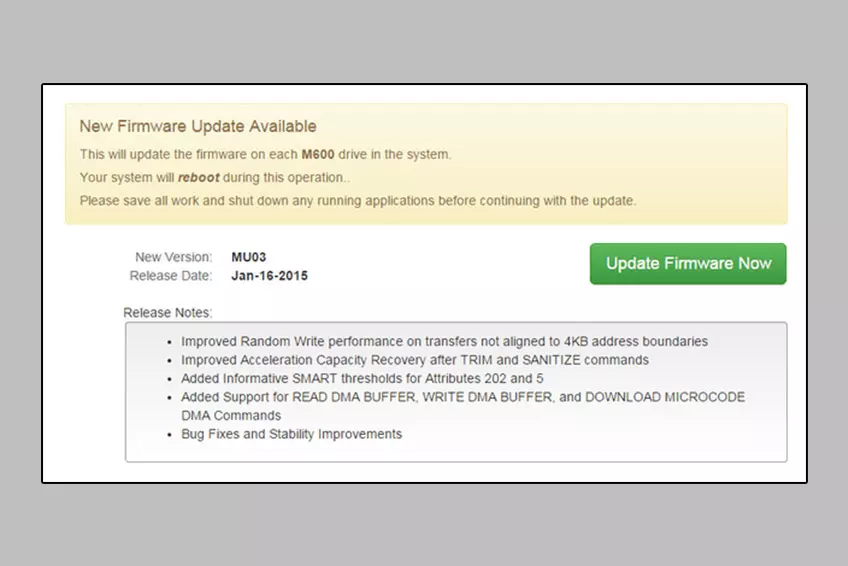The width and height of the screenshot is (848, 566).
Task: Click the New Version label
Action: click(173, 257)
